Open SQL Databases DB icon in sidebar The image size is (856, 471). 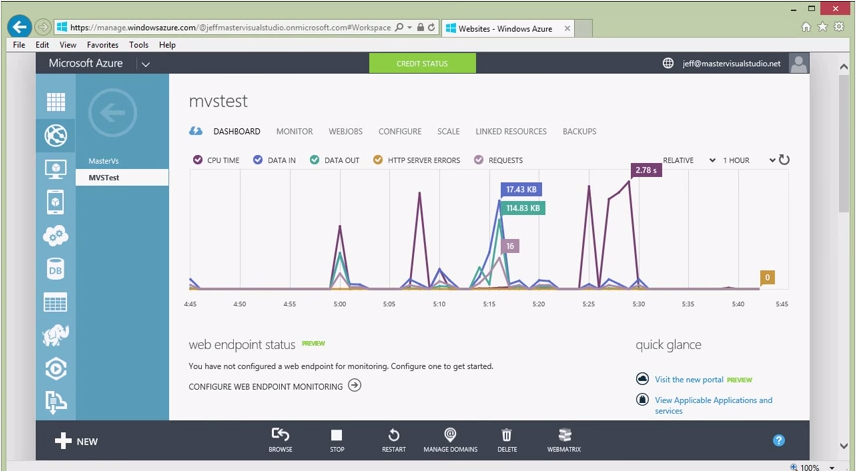coord(56,270)
